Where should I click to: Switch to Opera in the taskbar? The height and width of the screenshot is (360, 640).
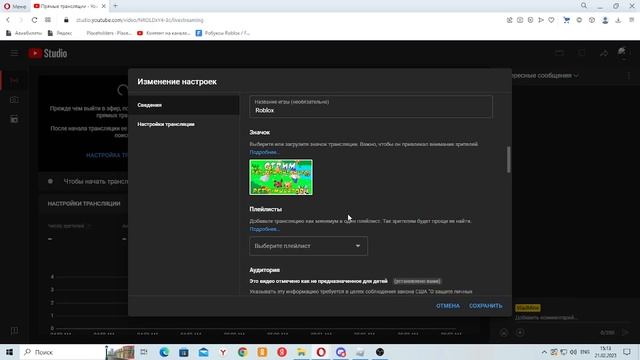point(321,352)
